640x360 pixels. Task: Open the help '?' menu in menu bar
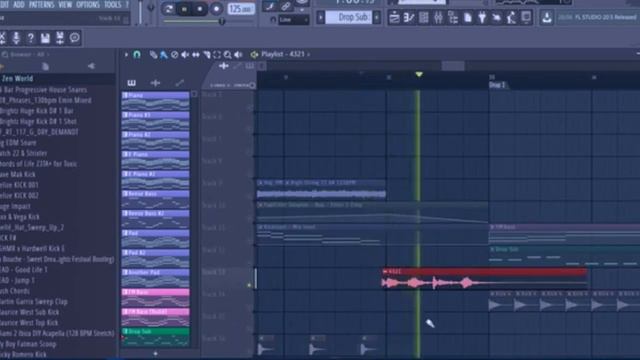(127, 4)
